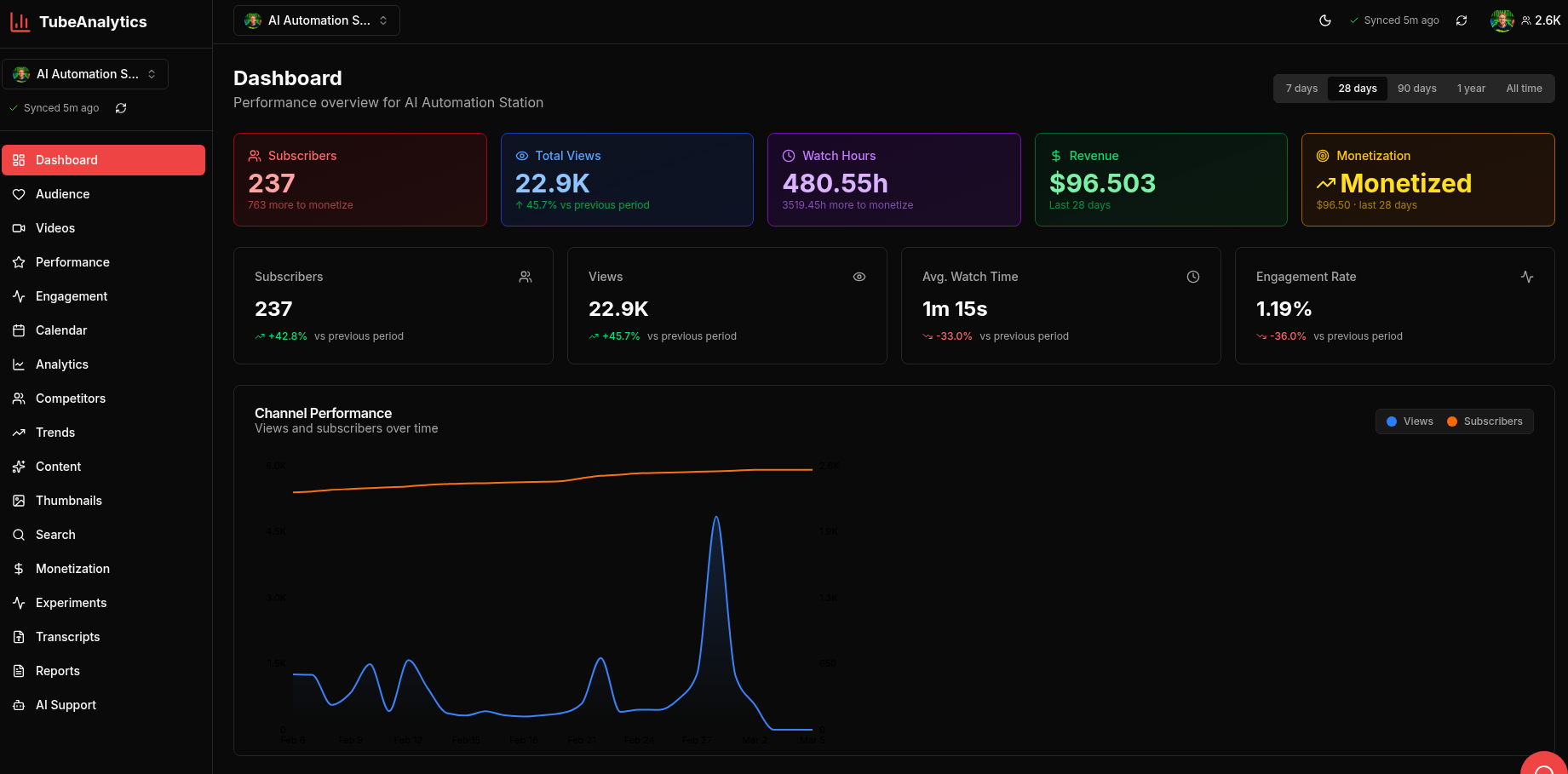This screenshot has height=774, width=1568.
Task: Click the Search icon in the sidebar
Action: pos(19,534)
